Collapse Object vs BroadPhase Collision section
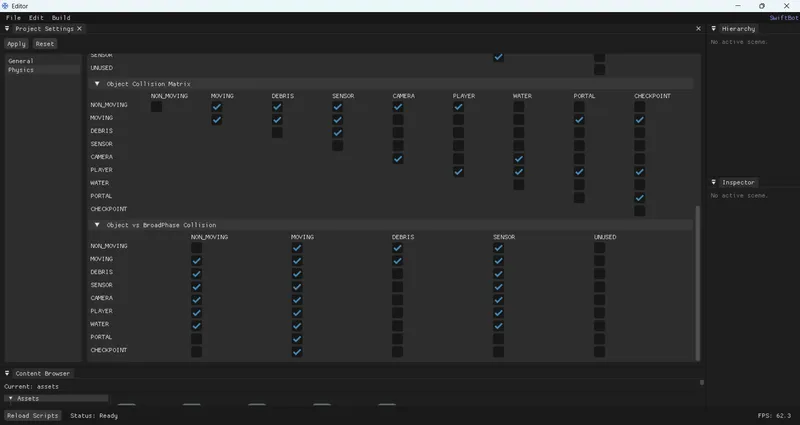The width and height of the screenshot is (800, 425). [x=97, y=224]
